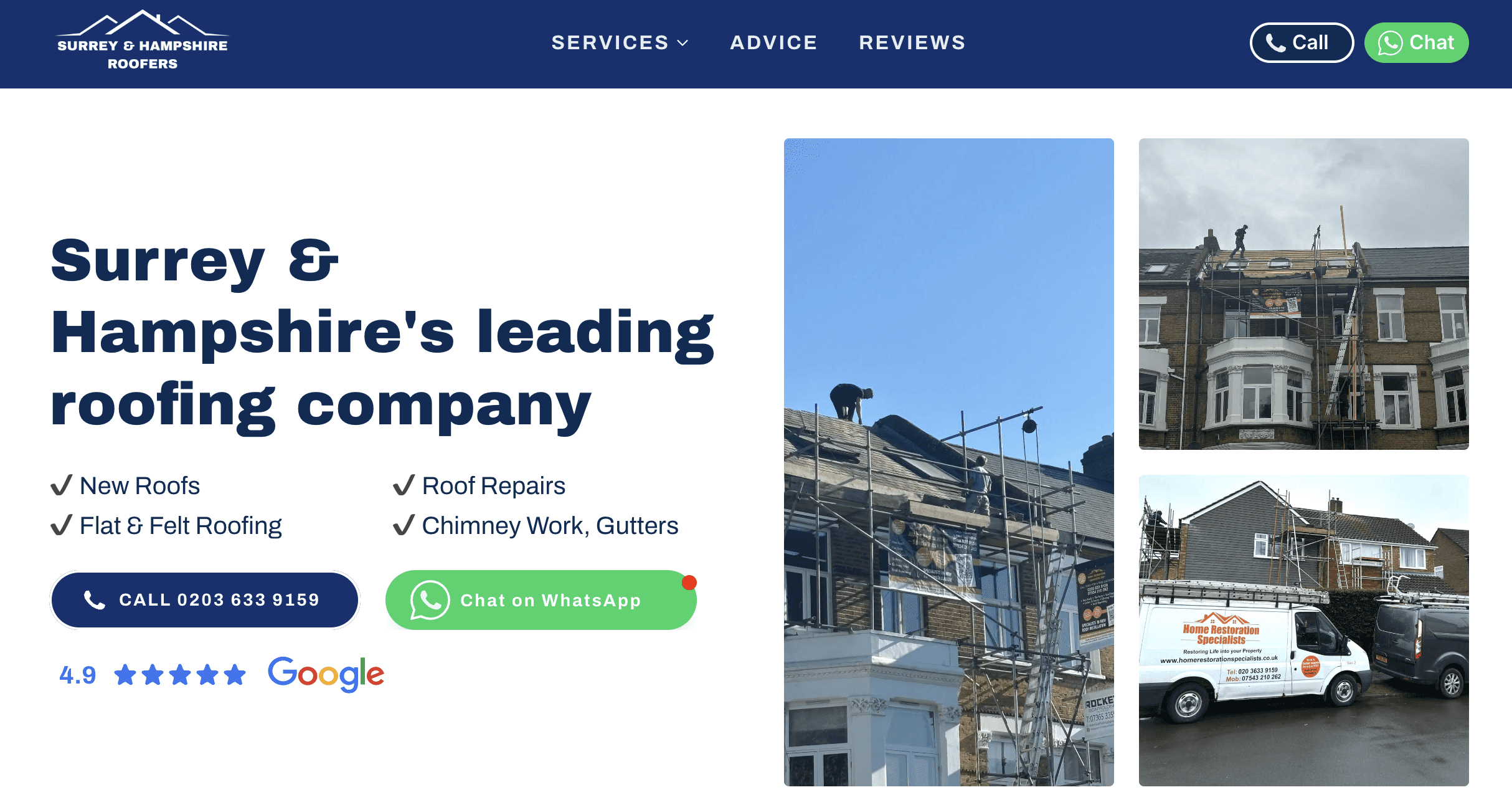
Task: Click the Chat on WhatsApp button
Action: (x=541, y=600)
